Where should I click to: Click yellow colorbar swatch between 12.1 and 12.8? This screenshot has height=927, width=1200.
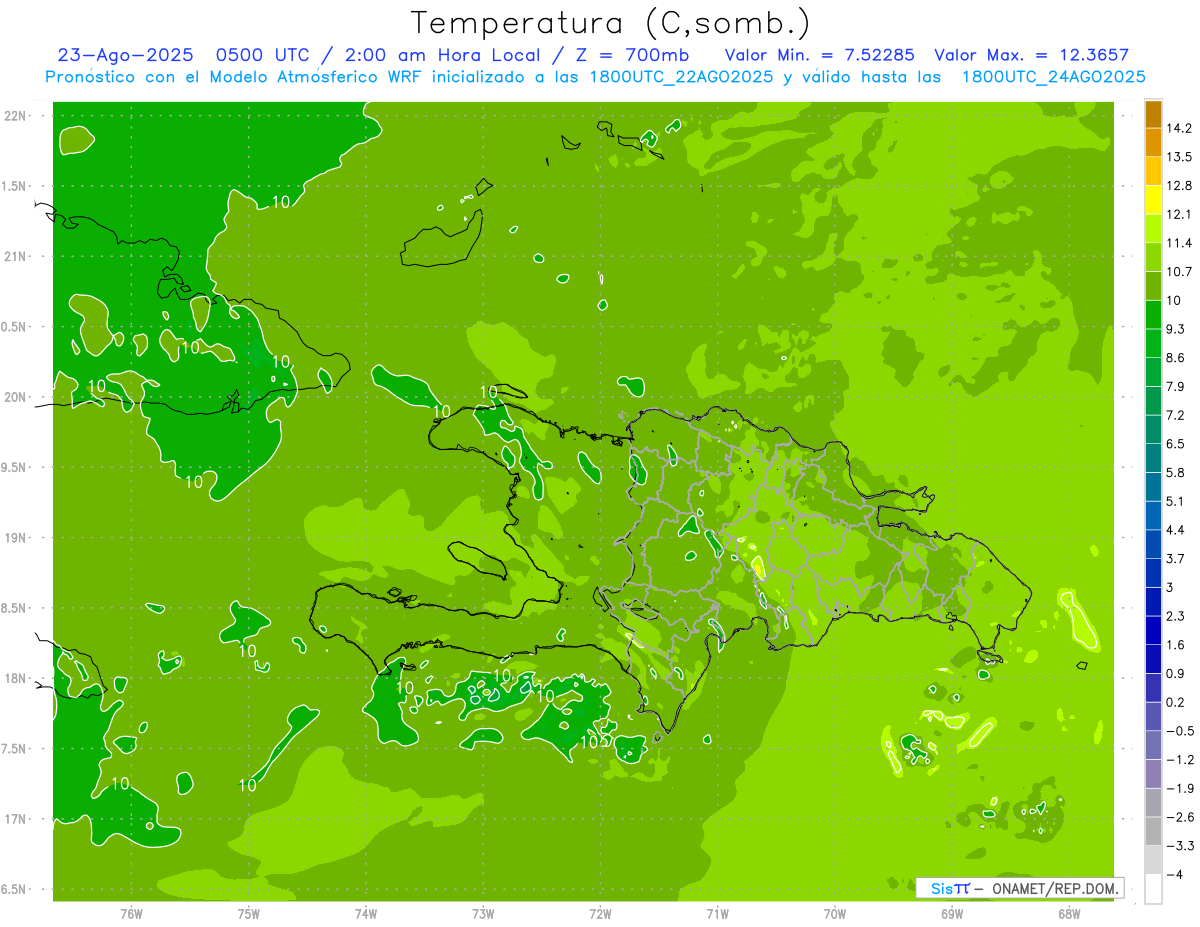(x=1153, y=200)
